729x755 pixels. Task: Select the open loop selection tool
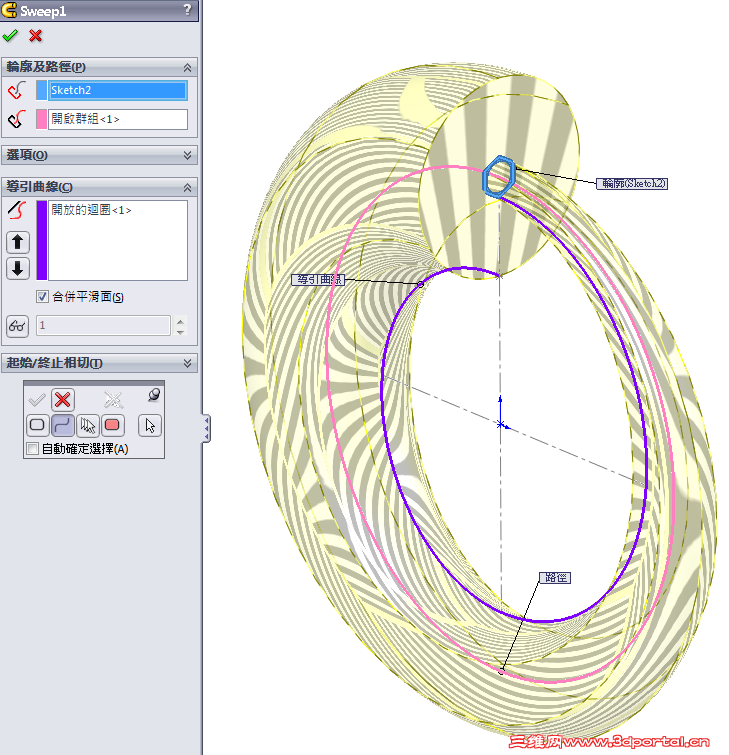pos(63,425)
